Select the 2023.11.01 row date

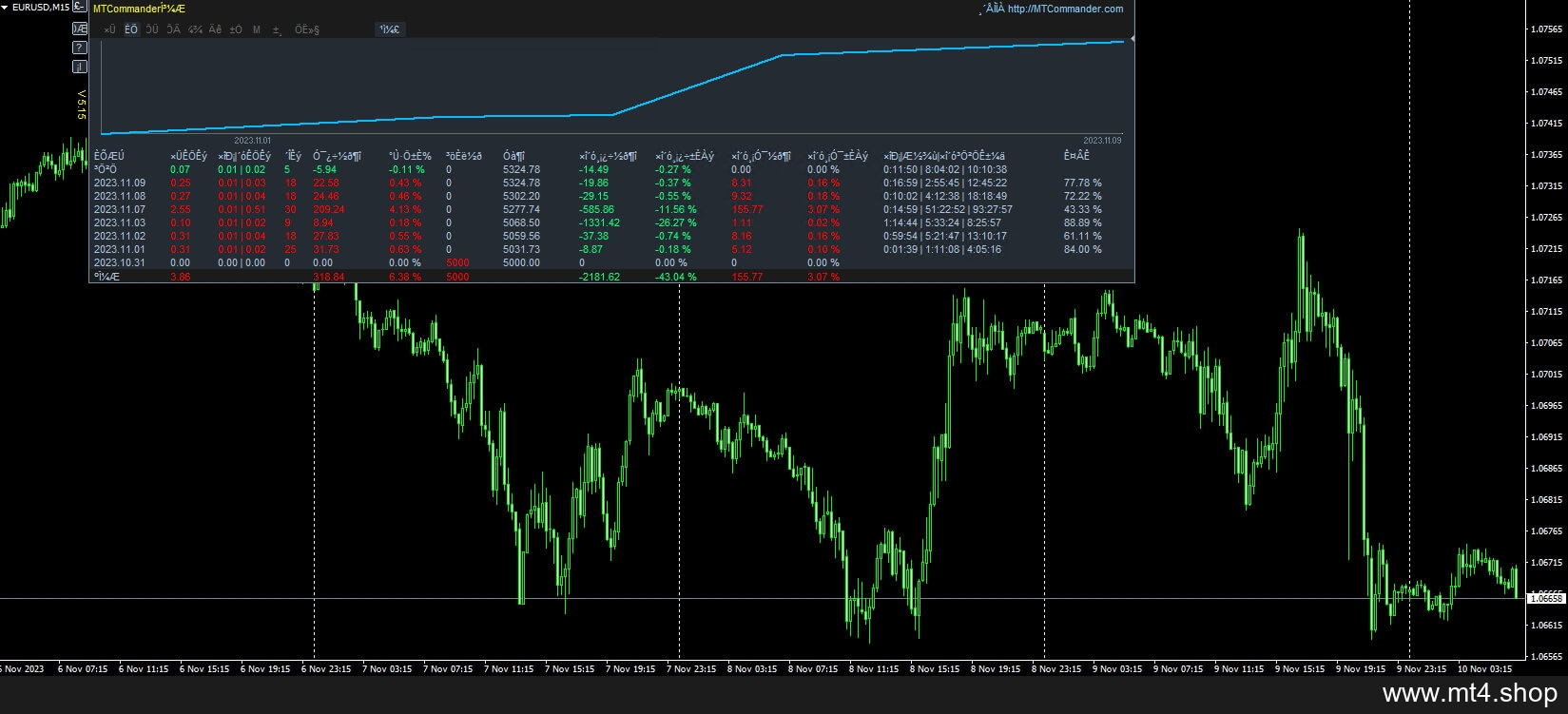click(120, 249)
